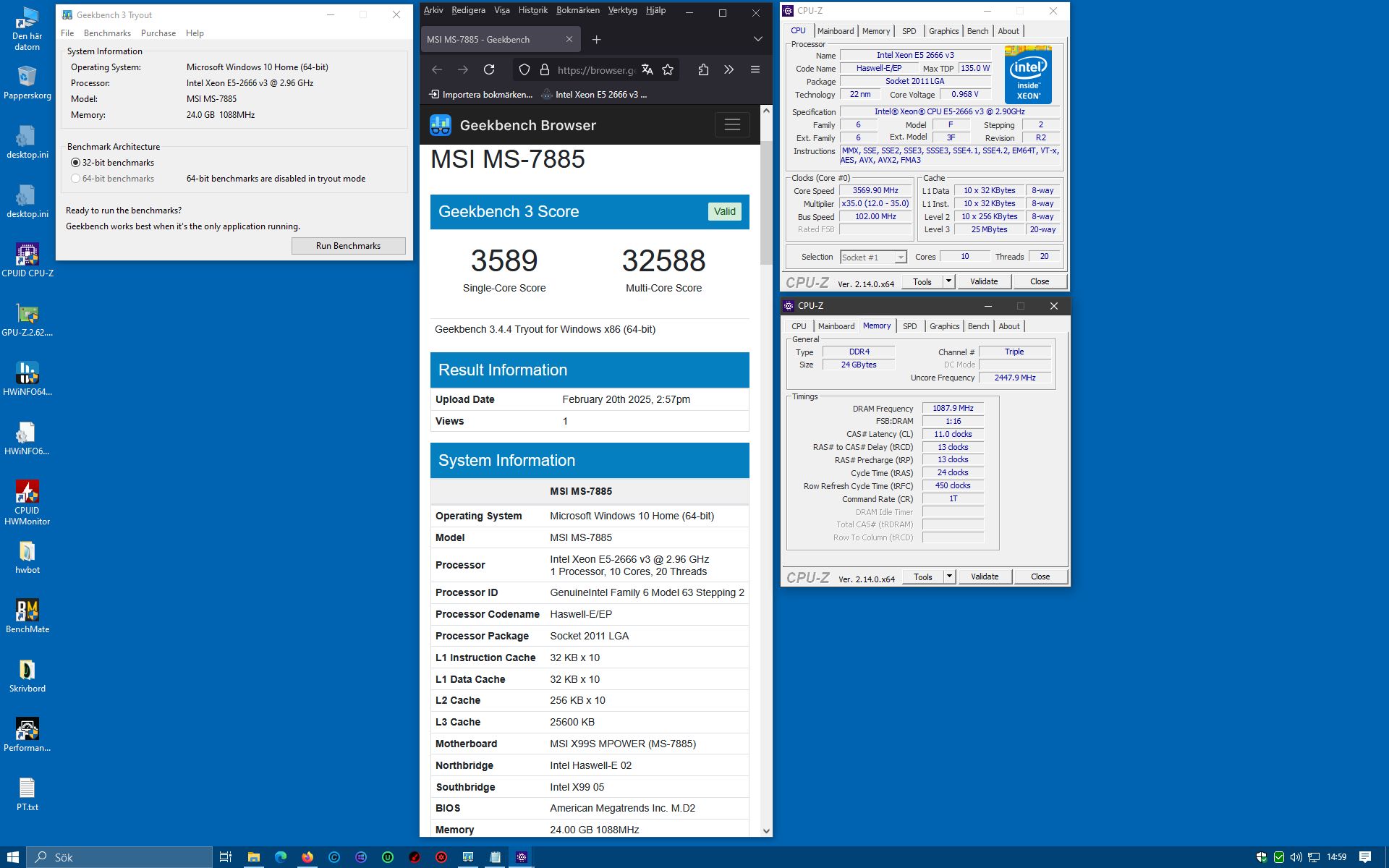Open the CPUID CPU-Z desktop shortcut

(27, 260)
